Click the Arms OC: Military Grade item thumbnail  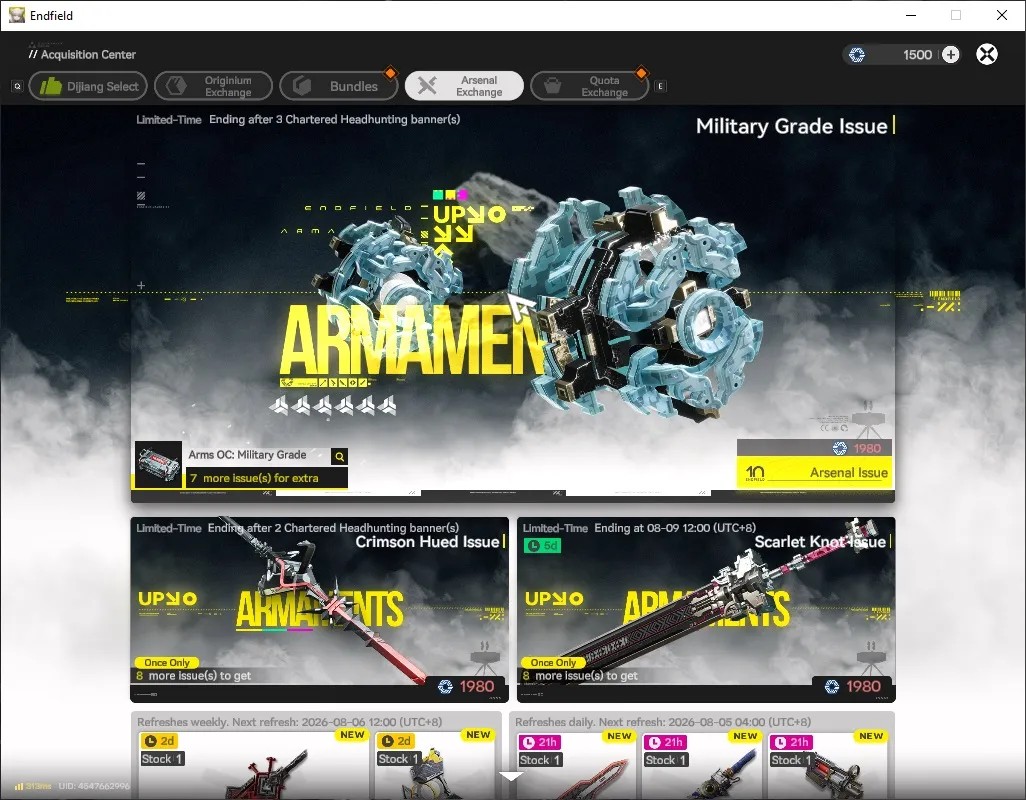tap(158, 464)
